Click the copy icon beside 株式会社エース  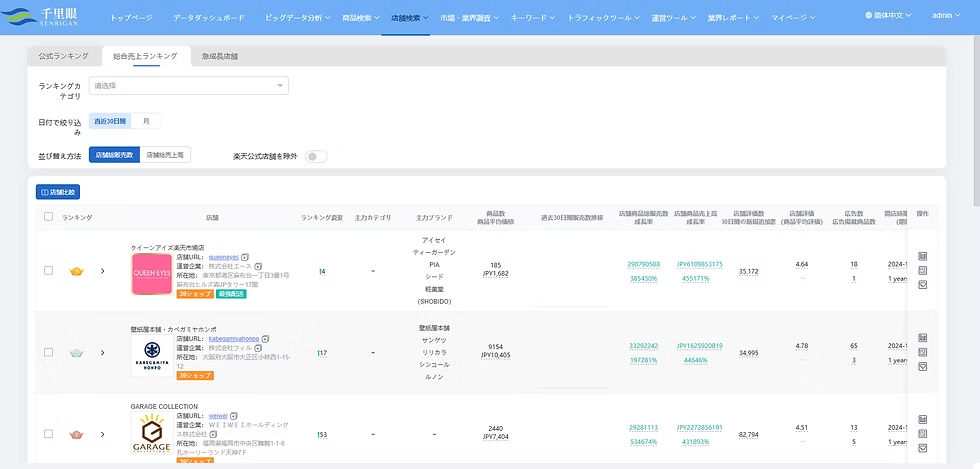(258, 266)
